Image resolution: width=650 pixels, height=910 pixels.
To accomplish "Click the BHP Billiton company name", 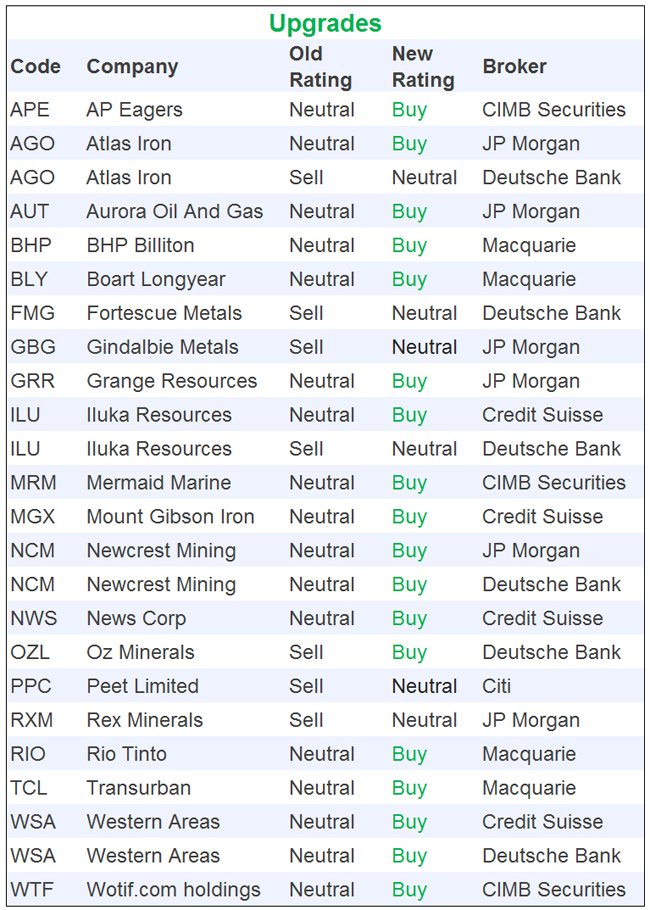I will click(140, 246).
